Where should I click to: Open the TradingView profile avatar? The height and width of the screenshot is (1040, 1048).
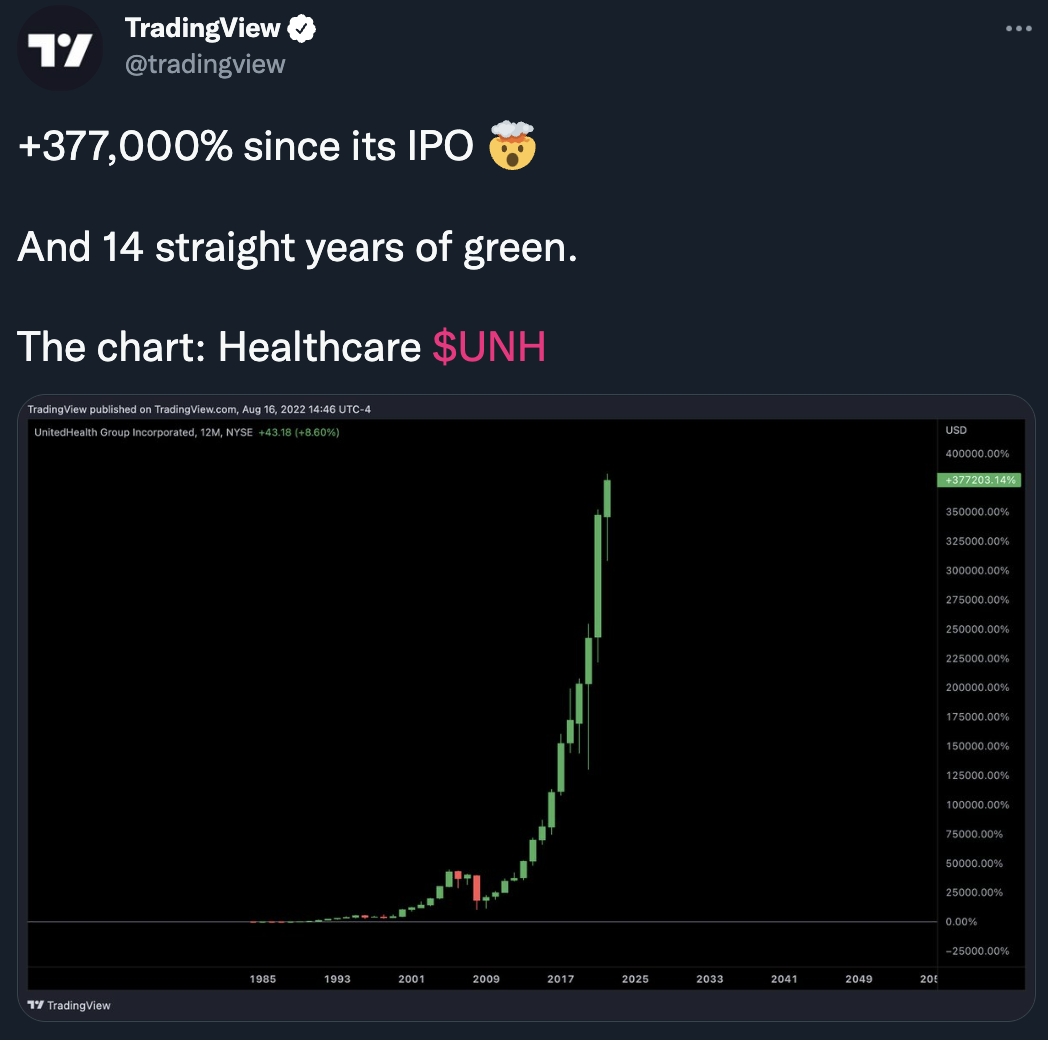click(60, 48)
